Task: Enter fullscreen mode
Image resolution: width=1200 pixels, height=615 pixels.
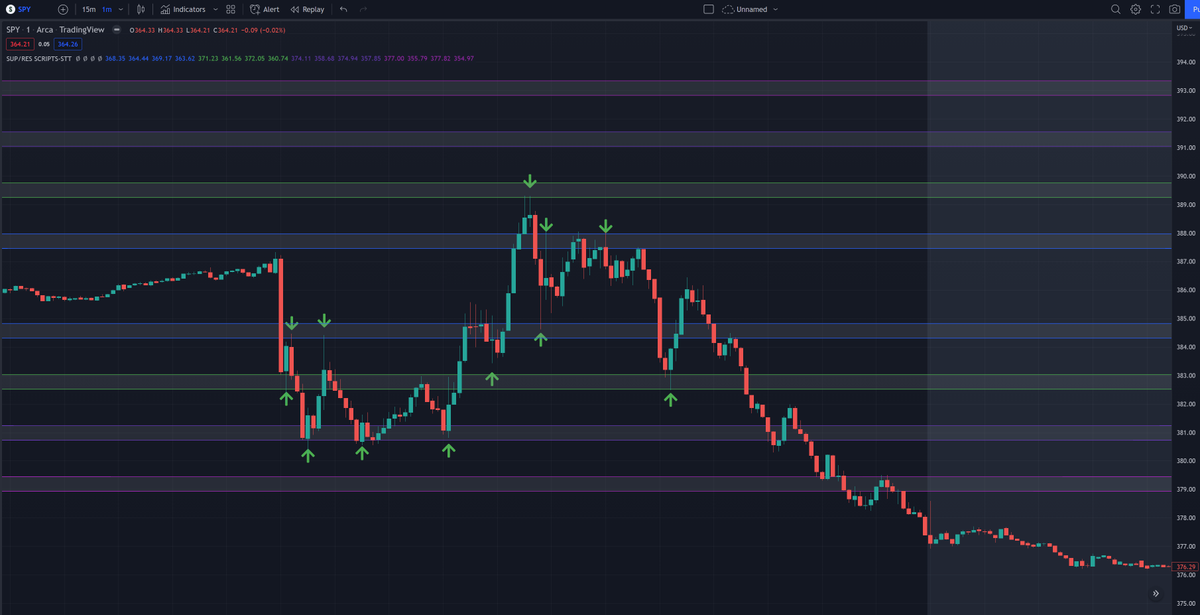Action: pyautogui.click(x=1155, y=9)
